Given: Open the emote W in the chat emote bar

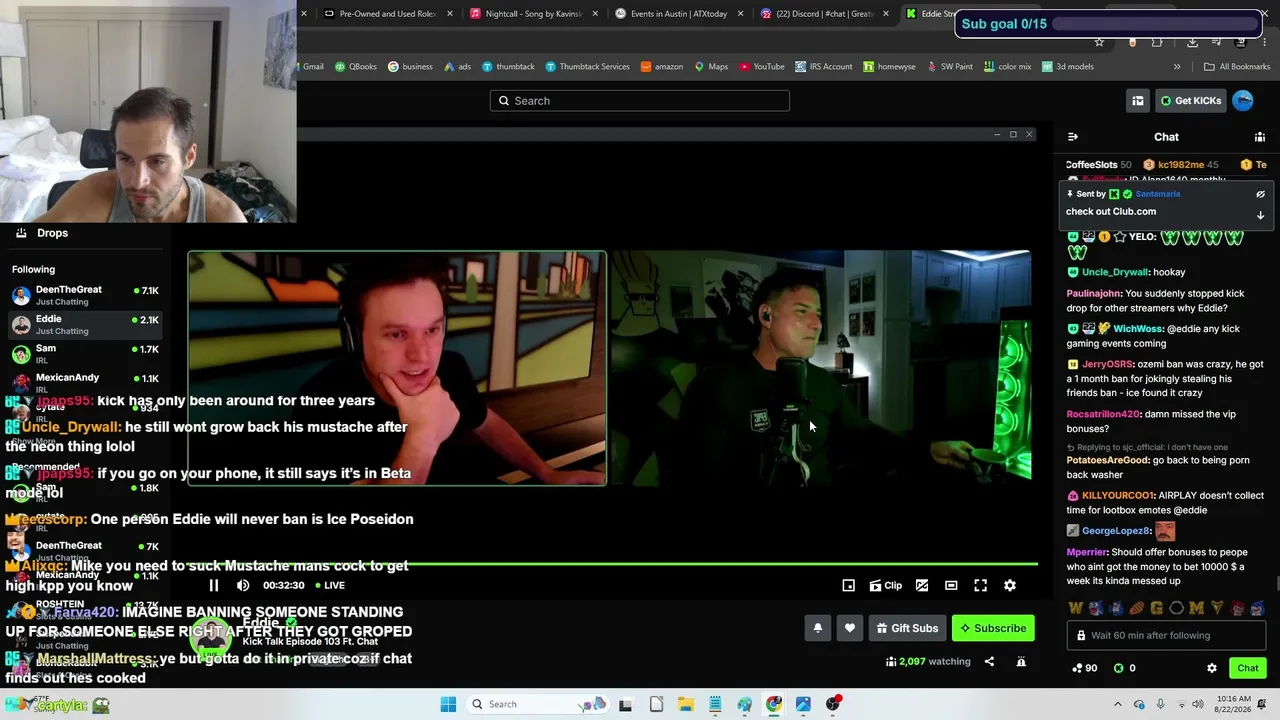Looking at the screenshot, I should point(1076,608).
